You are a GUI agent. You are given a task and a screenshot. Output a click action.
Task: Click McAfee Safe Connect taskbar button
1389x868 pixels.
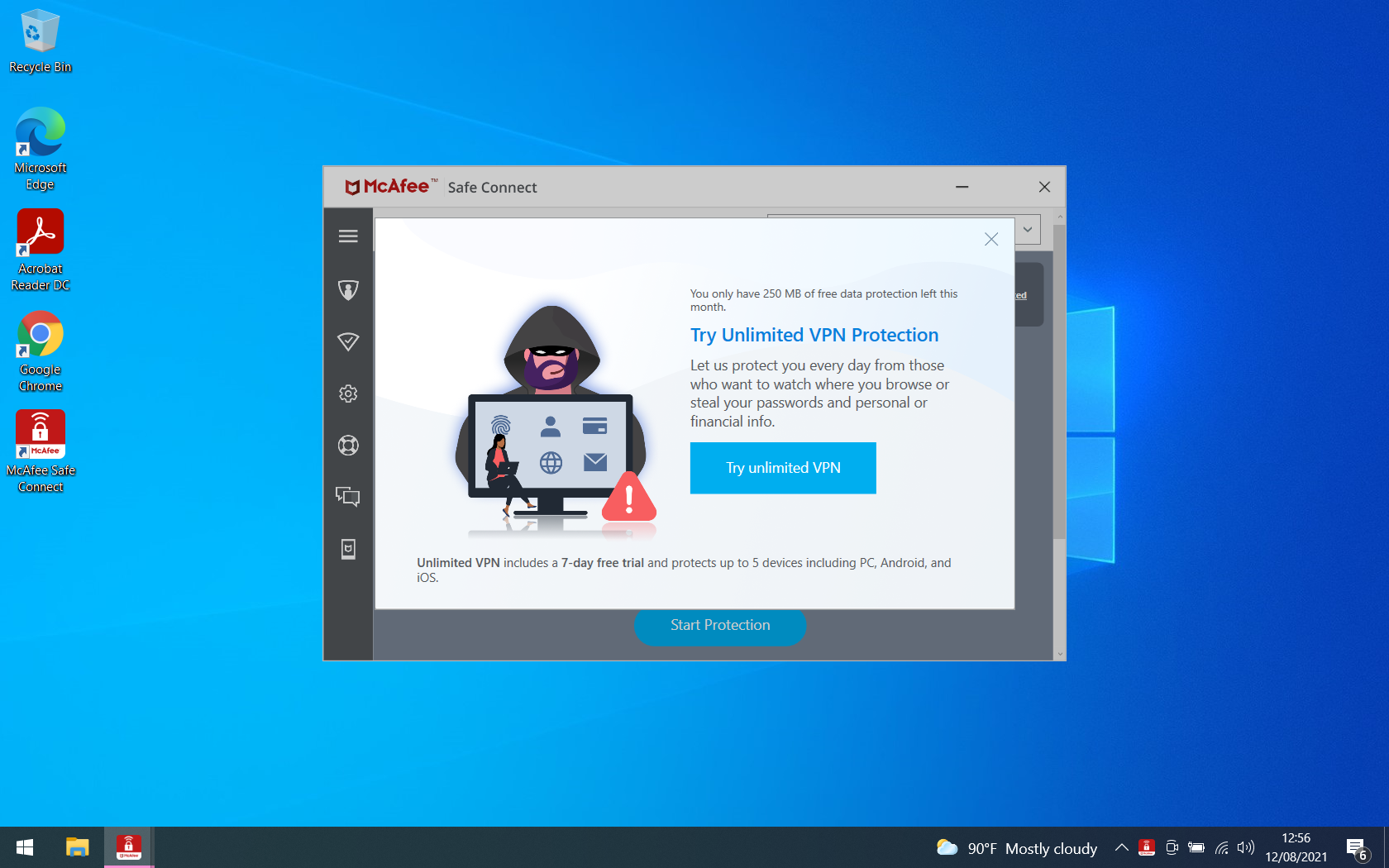click(x=129, y=847)
